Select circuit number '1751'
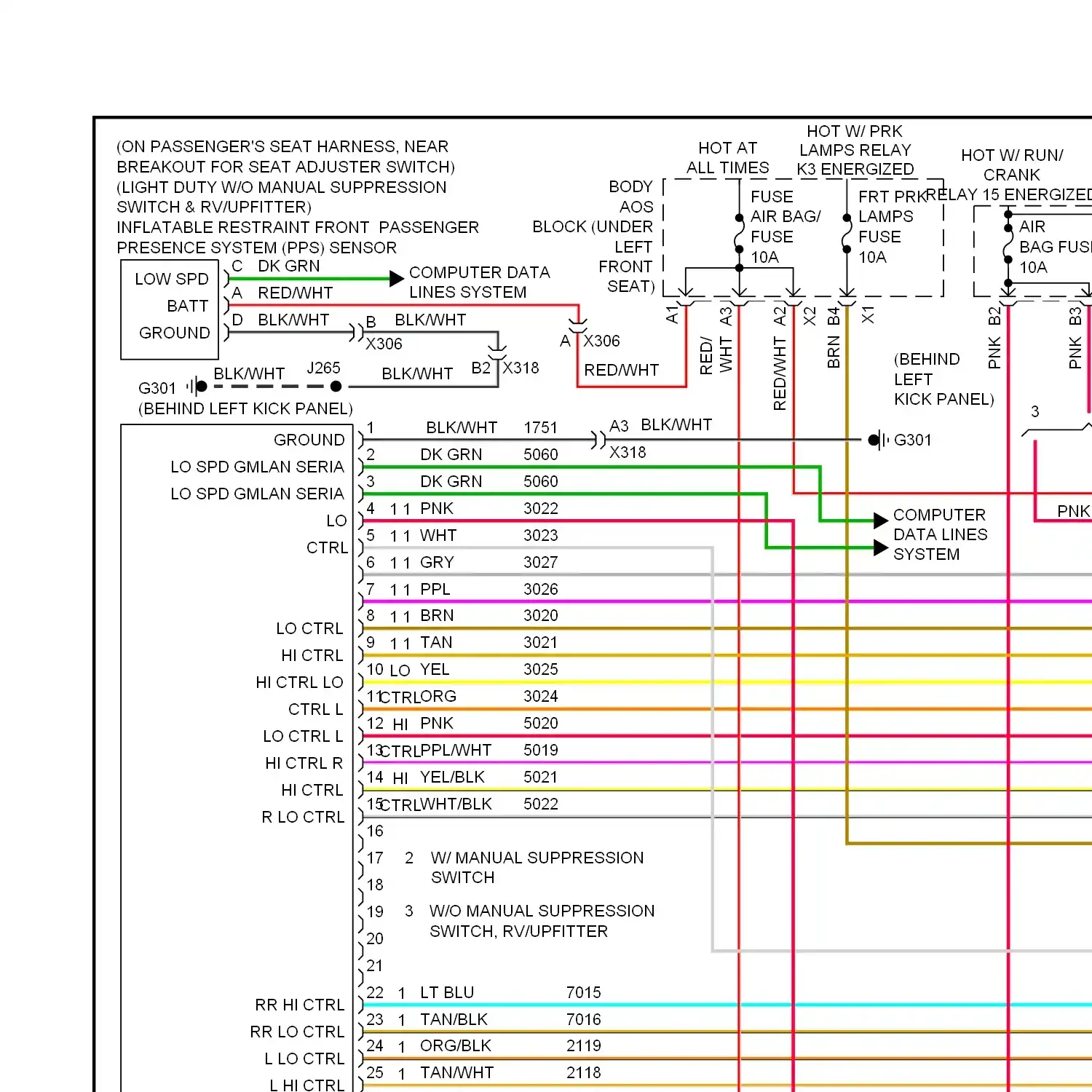The width and height of the screenshot is (1092, 1092). point(541,427)
